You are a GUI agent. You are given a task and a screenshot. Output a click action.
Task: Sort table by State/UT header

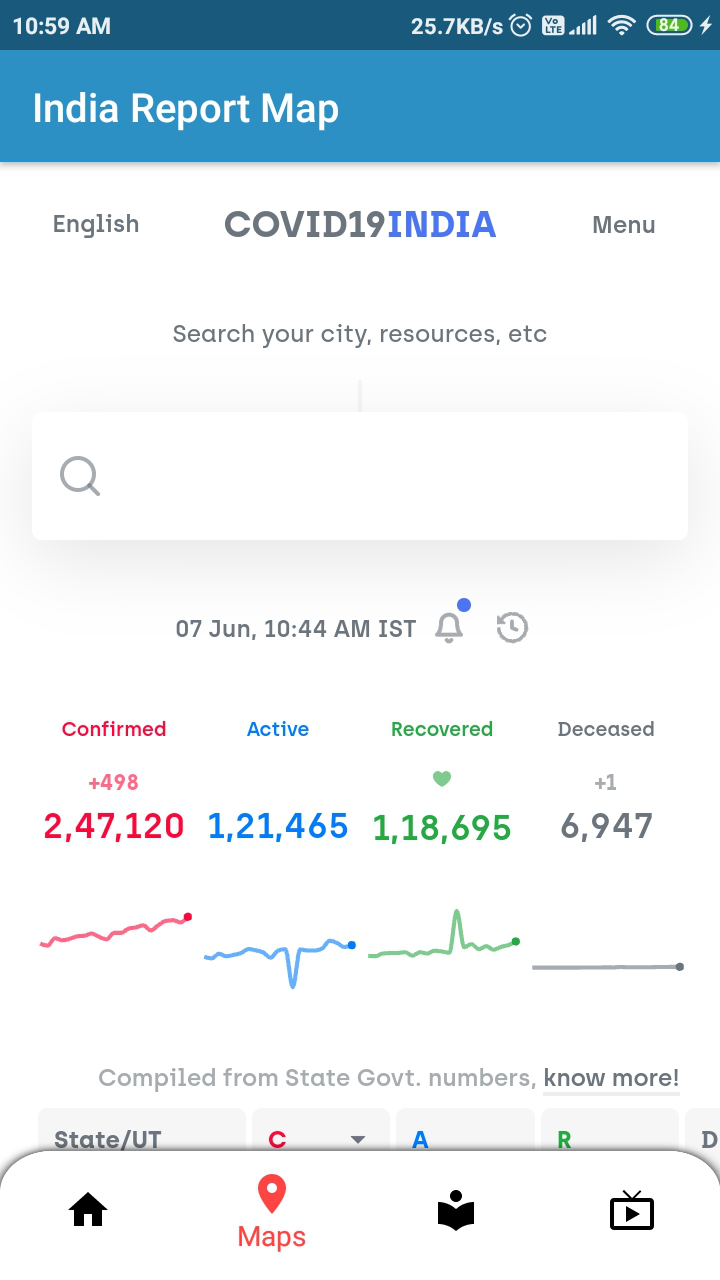[108, 1139]
